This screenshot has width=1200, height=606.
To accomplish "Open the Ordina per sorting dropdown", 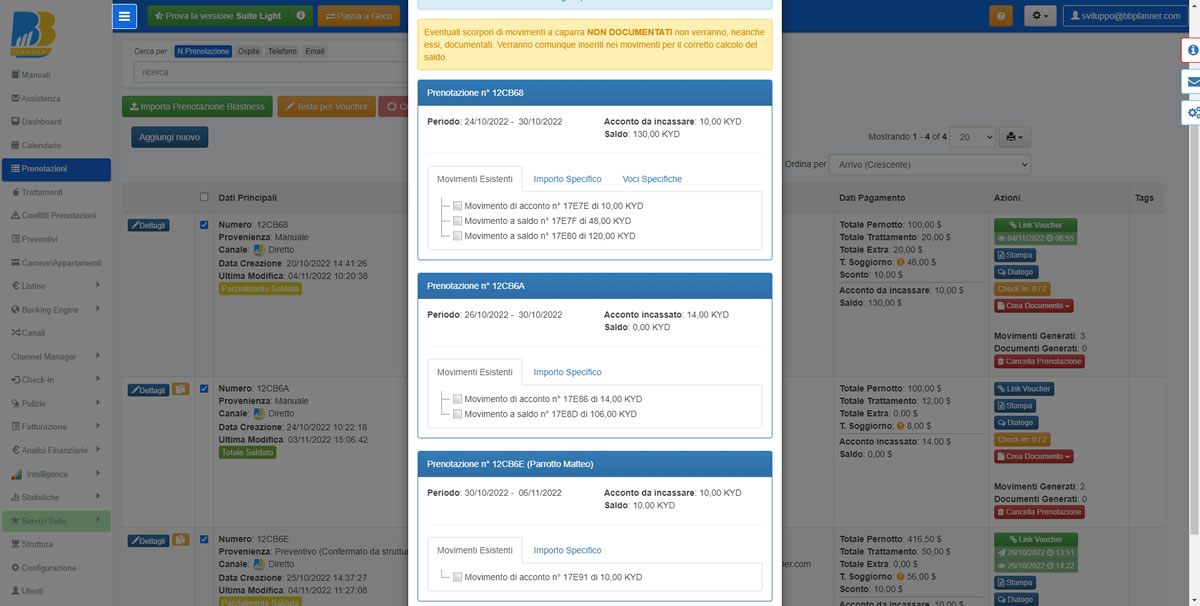I will pyautogui.click(x=929, y=164).
